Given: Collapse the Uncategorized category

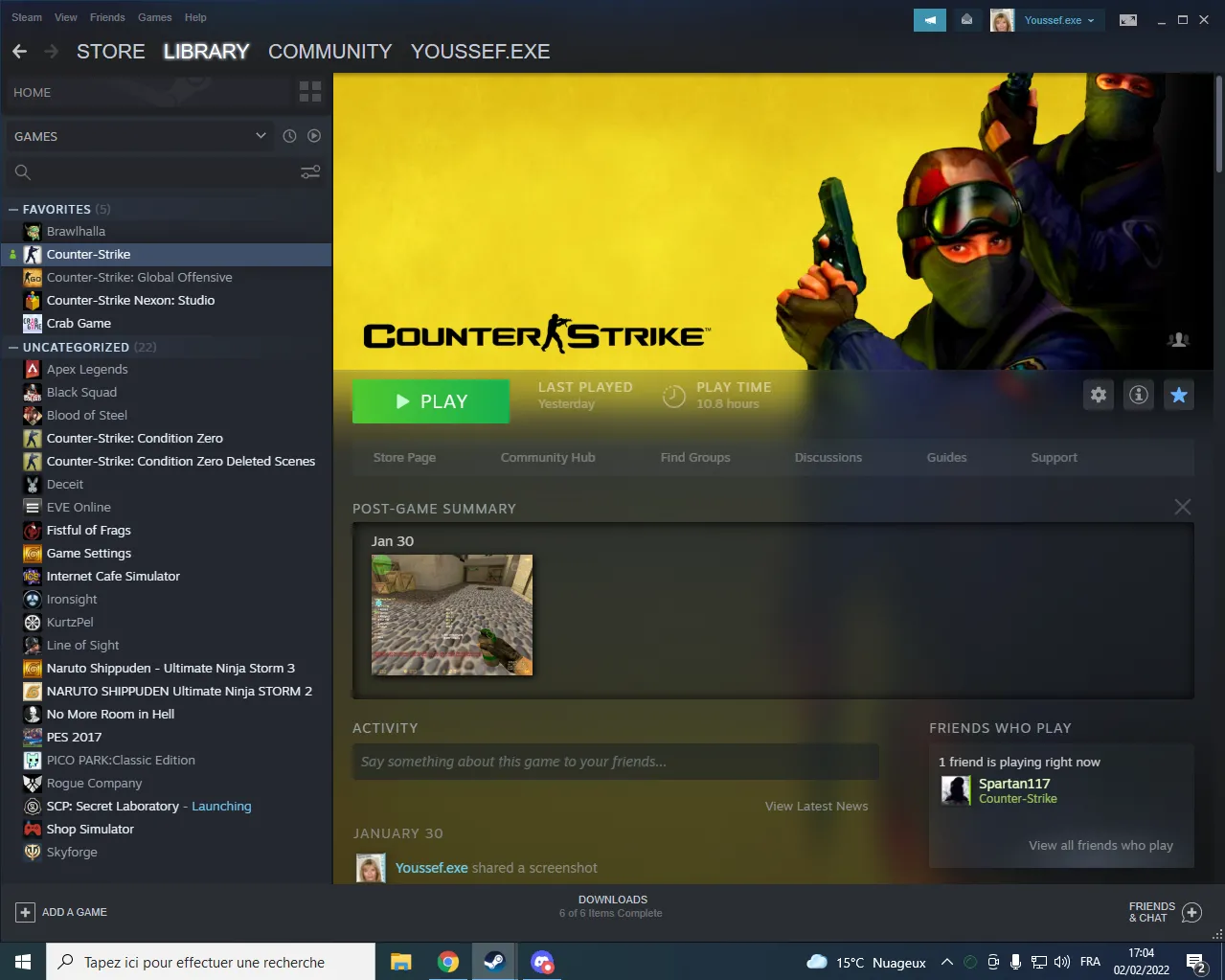Looking at the screenshot, I should tap(13, 347).
